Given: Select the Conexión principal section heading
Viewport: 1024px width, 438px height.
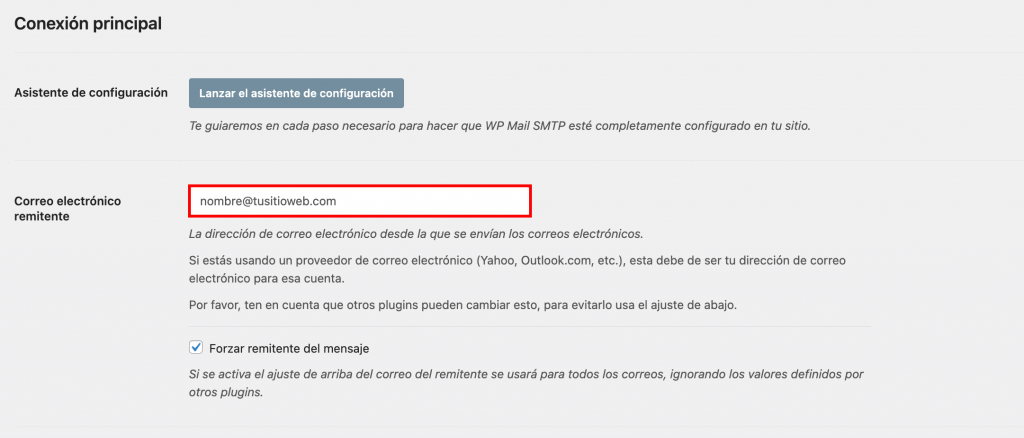Looking at the screenshot, I should click(x=88, y=24).
